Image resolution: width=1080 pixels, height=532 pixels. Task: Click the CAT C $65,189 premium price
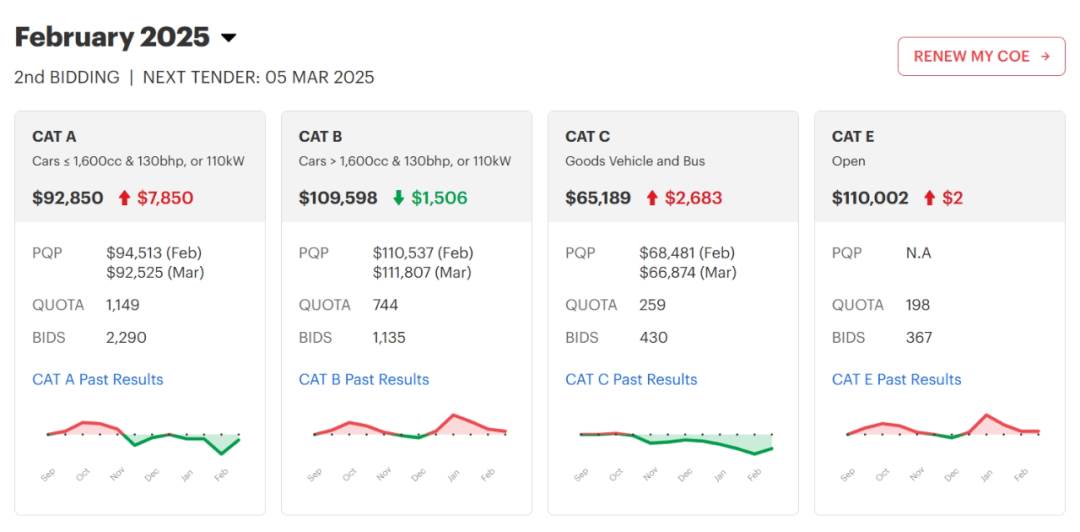(598, 198)
